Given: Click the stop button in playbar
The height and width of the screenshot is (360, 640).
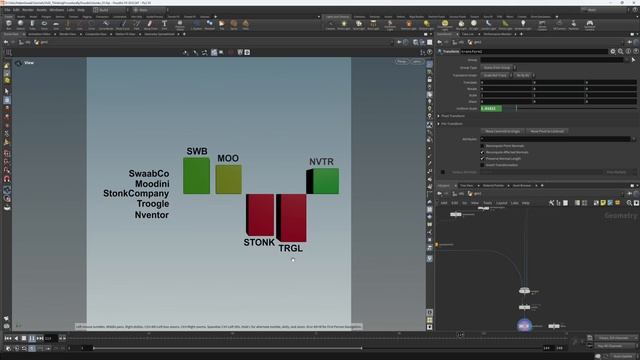Looking at the screenshot, I should pos(24,338).
